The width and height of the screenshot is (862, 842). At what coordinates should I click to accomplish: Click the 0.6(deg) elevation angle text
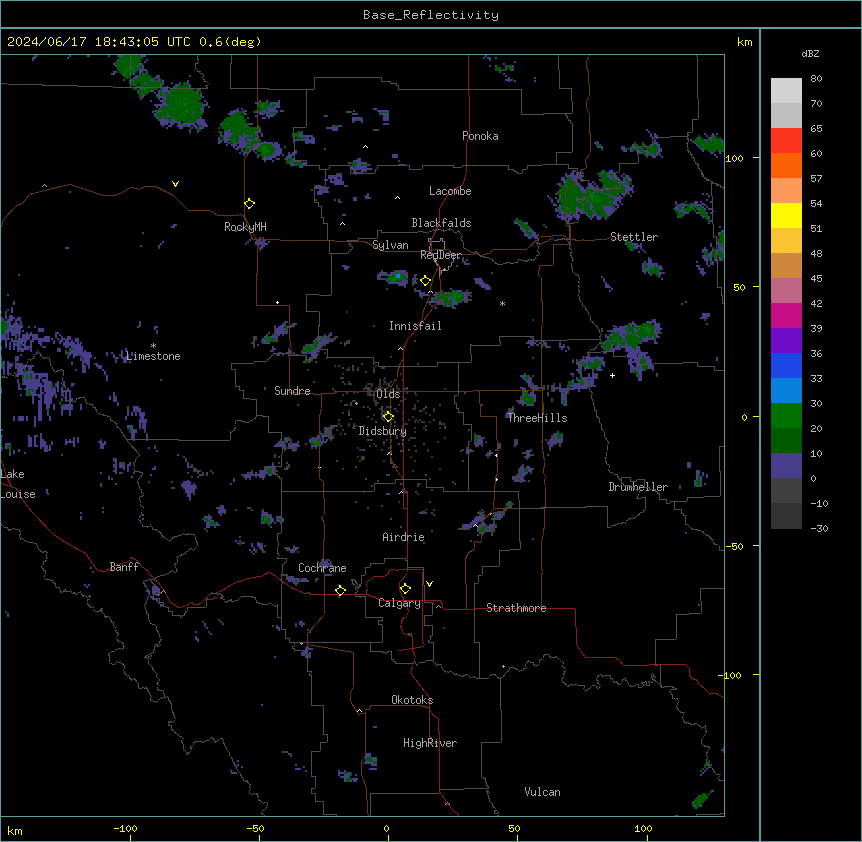(230, 42)
